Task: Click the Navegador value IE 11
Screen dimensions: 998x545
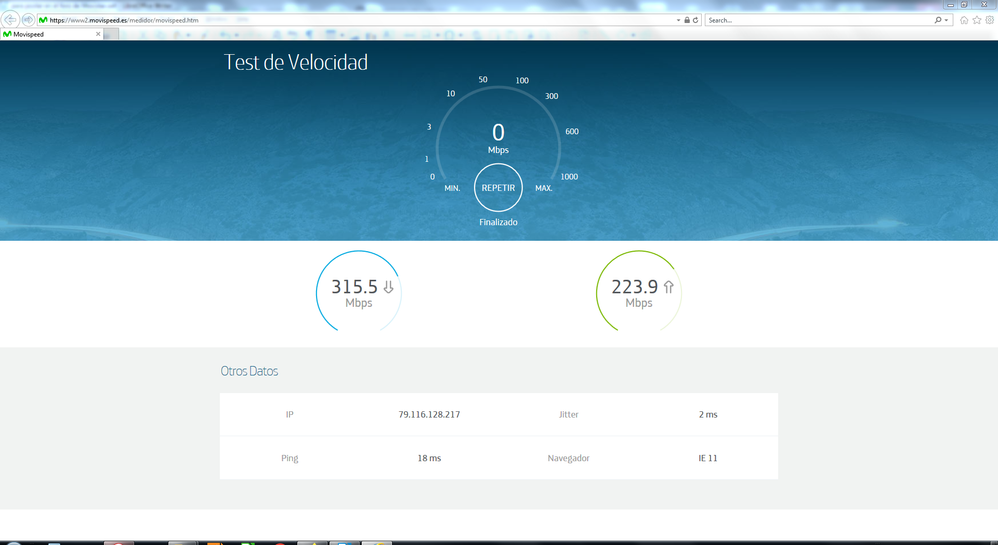Action: 708,458
